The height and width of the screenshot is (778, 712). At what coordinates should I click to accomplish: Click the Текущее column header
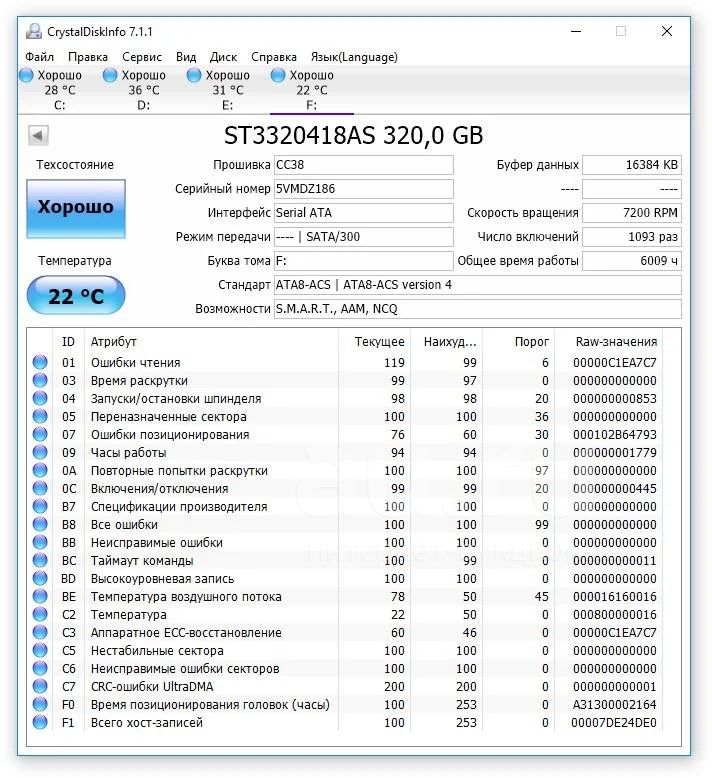pyautogui.click(x=374, y=342)
